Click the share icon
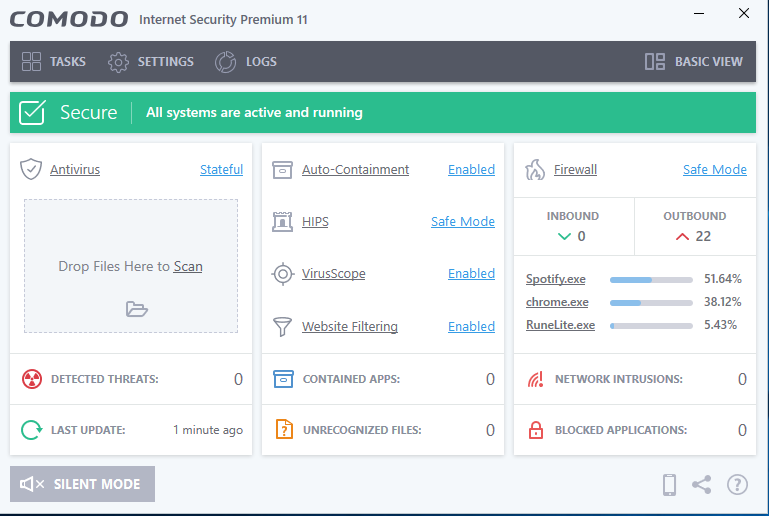This screenshot has height=516, width=769. 702,485
